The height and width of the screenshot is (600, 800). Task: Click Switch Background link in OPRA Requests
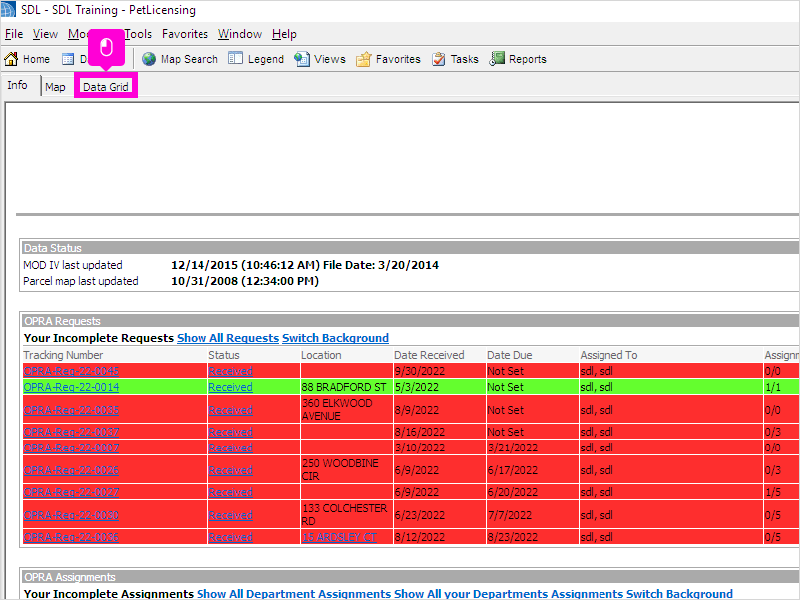(x=335, y=338)
